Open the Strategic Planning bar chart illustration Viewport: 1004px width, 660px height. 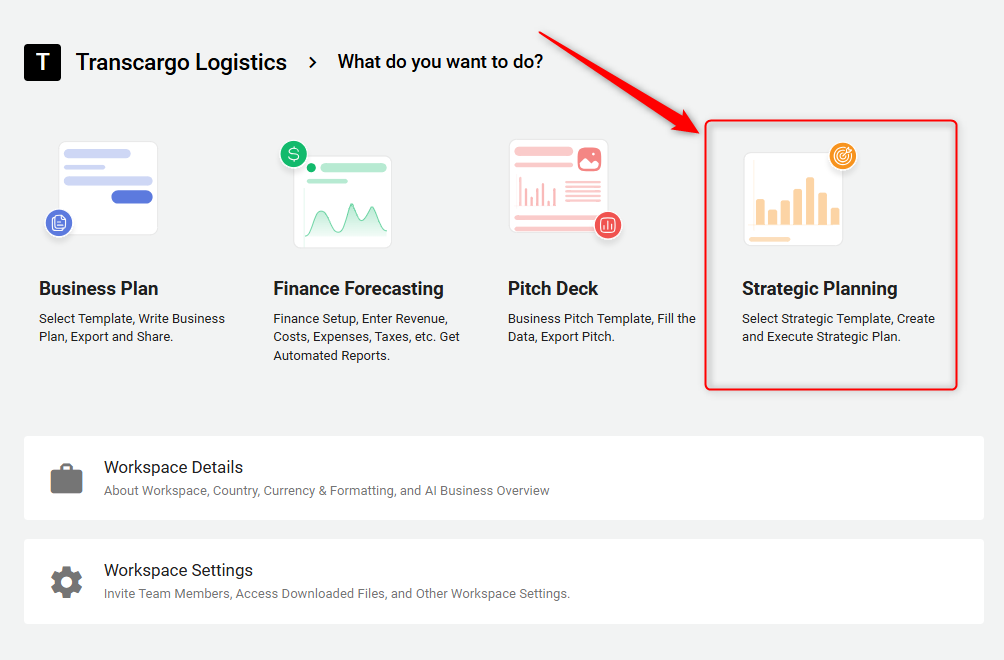(793, 200)
